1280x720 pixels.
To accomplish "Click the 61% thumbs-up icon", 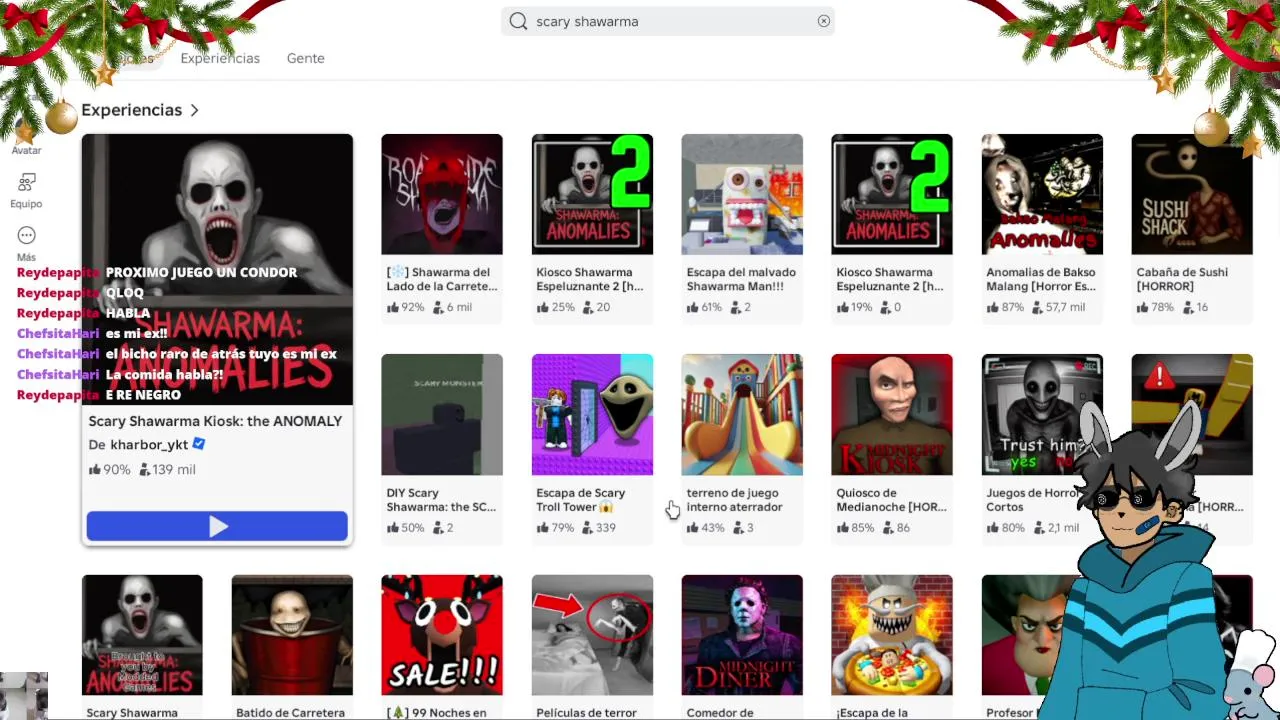I will click(x=692, y=307).
